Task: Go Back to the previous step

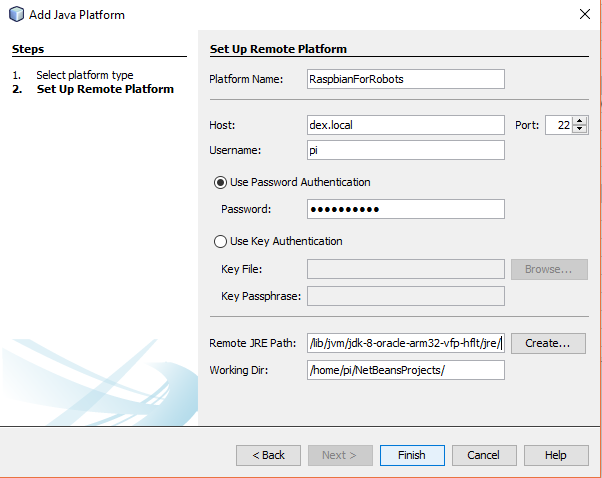Action: [268, 455]
